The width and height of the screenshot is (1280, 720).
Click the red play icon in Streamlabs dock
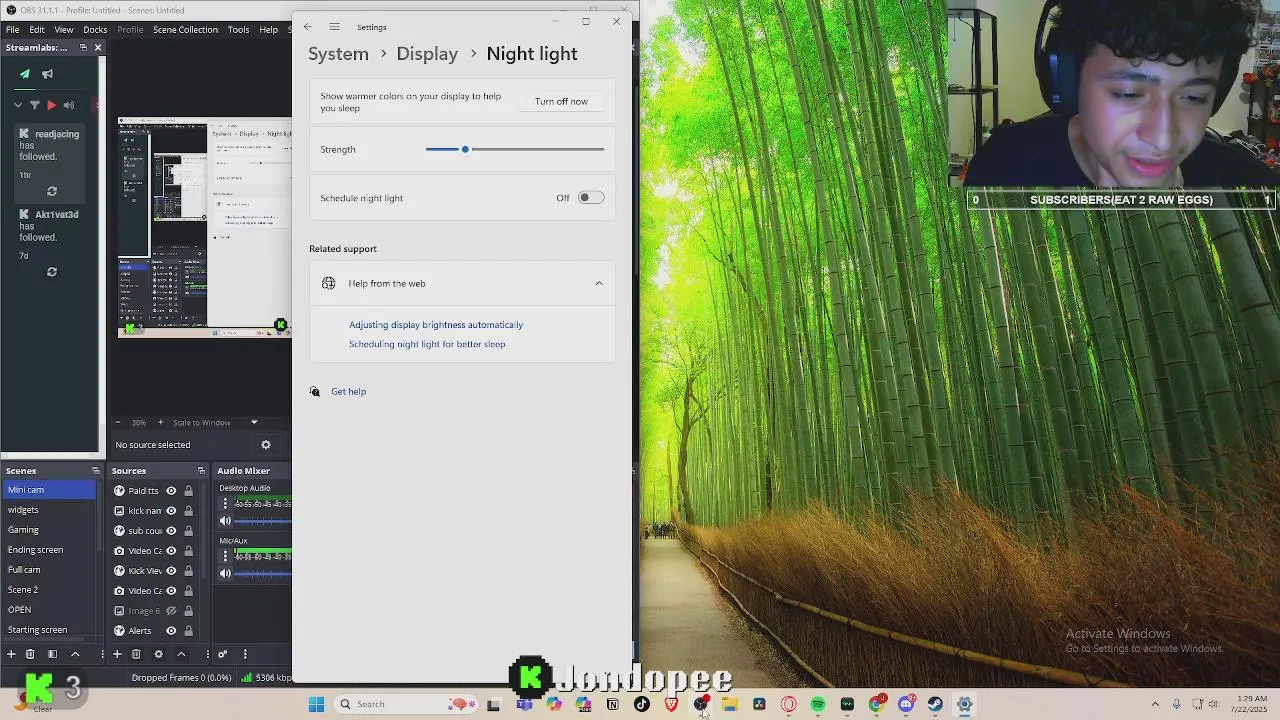pyautogui.click(x=51, y=105)
